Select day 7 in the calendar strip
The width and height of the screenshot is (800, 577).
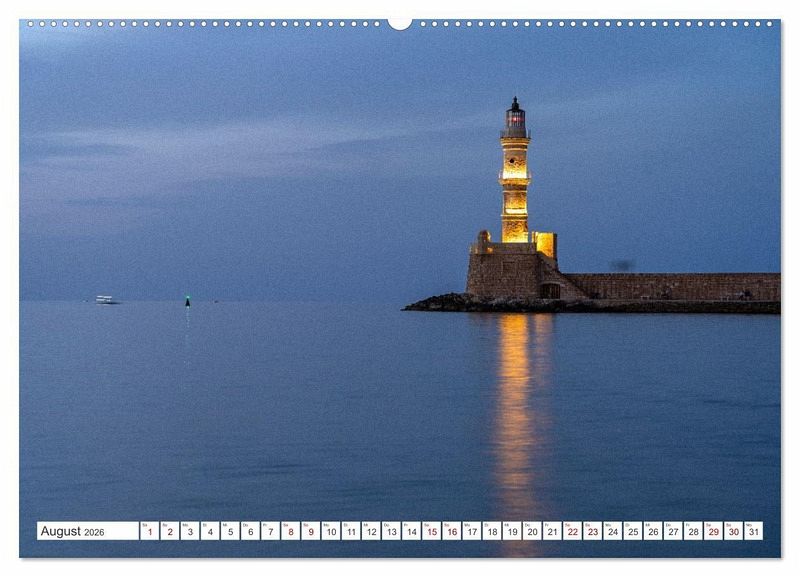click(270, 531)
